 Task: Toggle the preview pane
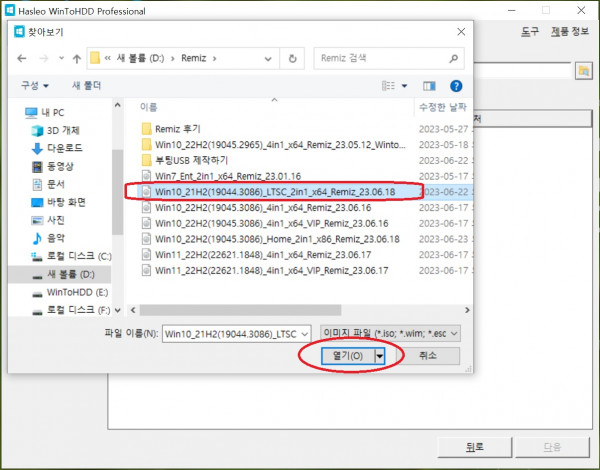point(429,86)
